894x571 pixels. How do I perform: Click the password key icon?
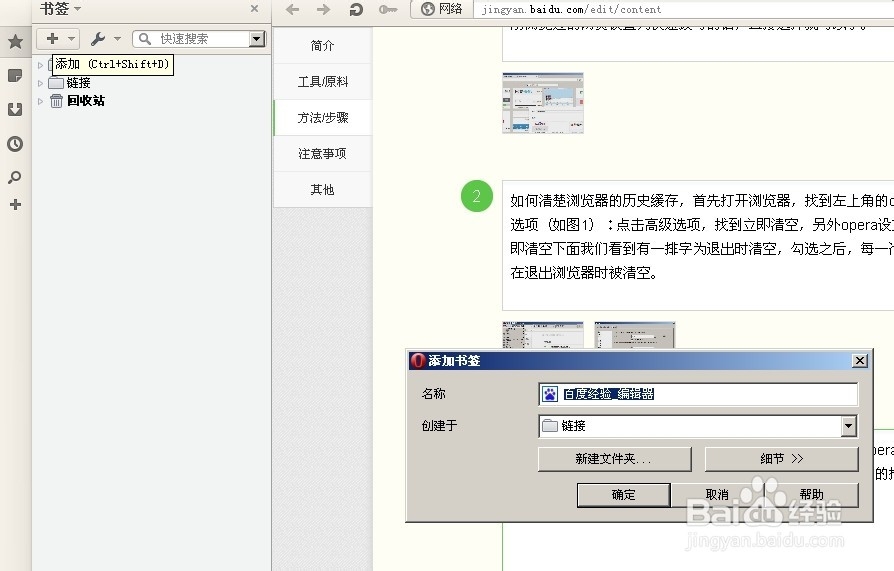coord(388,9)
